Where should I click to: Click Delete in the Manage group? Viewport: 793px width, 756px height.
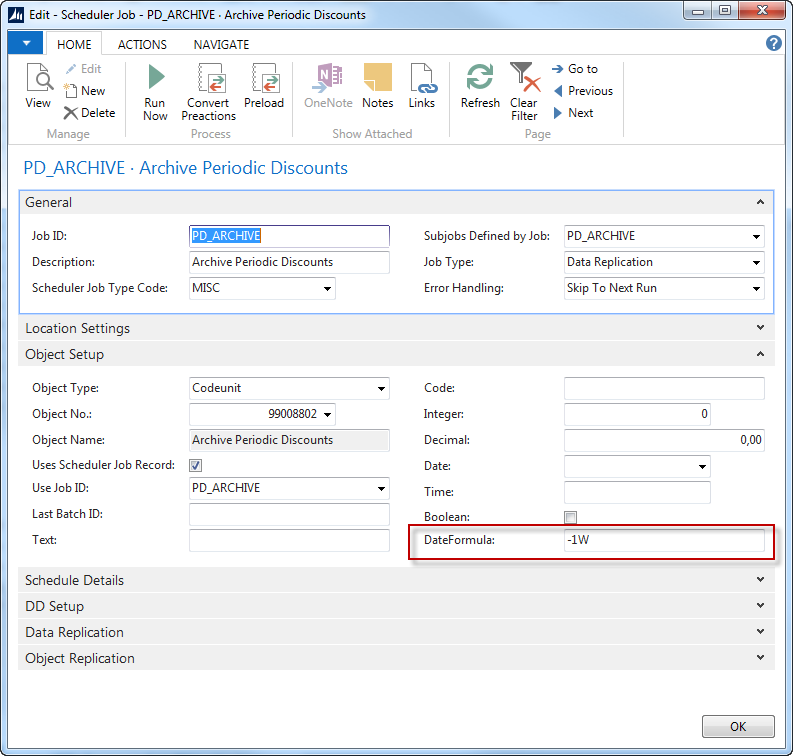[89, 113]
